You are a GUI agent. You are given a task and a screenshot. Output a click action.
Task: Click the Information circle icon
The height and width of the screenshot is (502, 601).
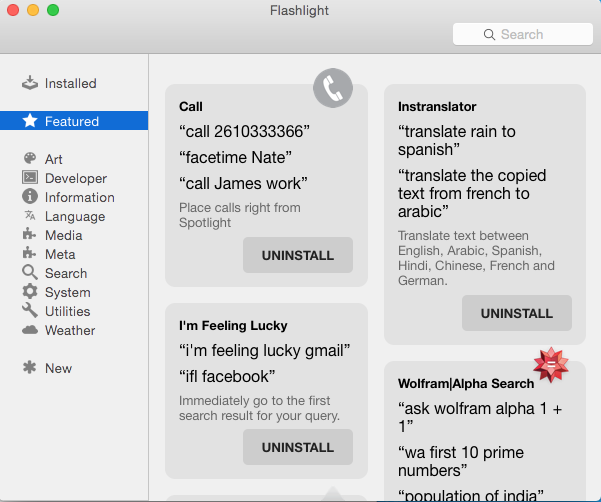click(x=30, y=196)
